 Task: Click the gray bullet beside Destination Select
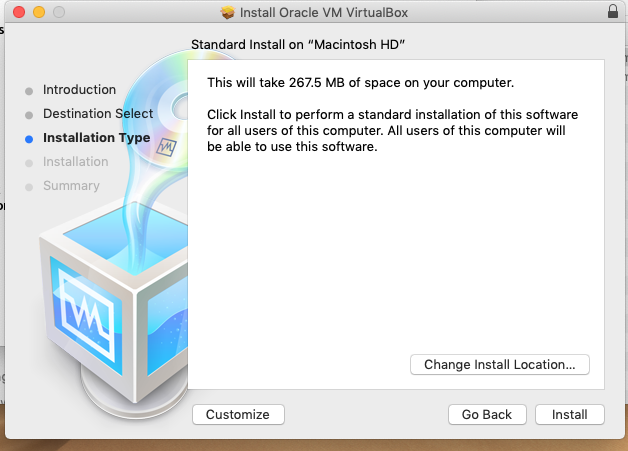(x=29, y=115)
